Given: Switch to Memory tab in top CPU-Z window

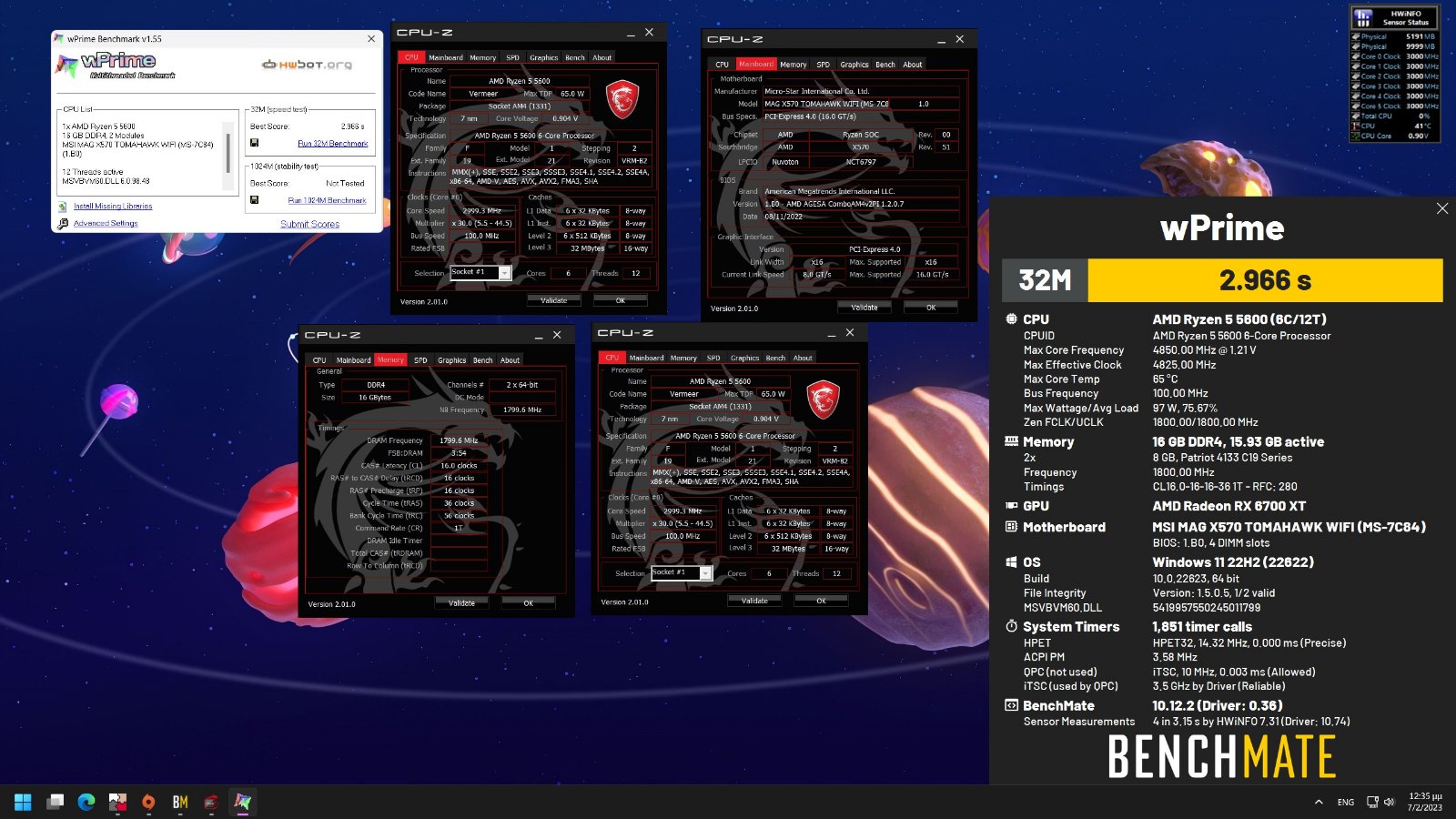Looking at the screenshot, I should click(482, 57).
